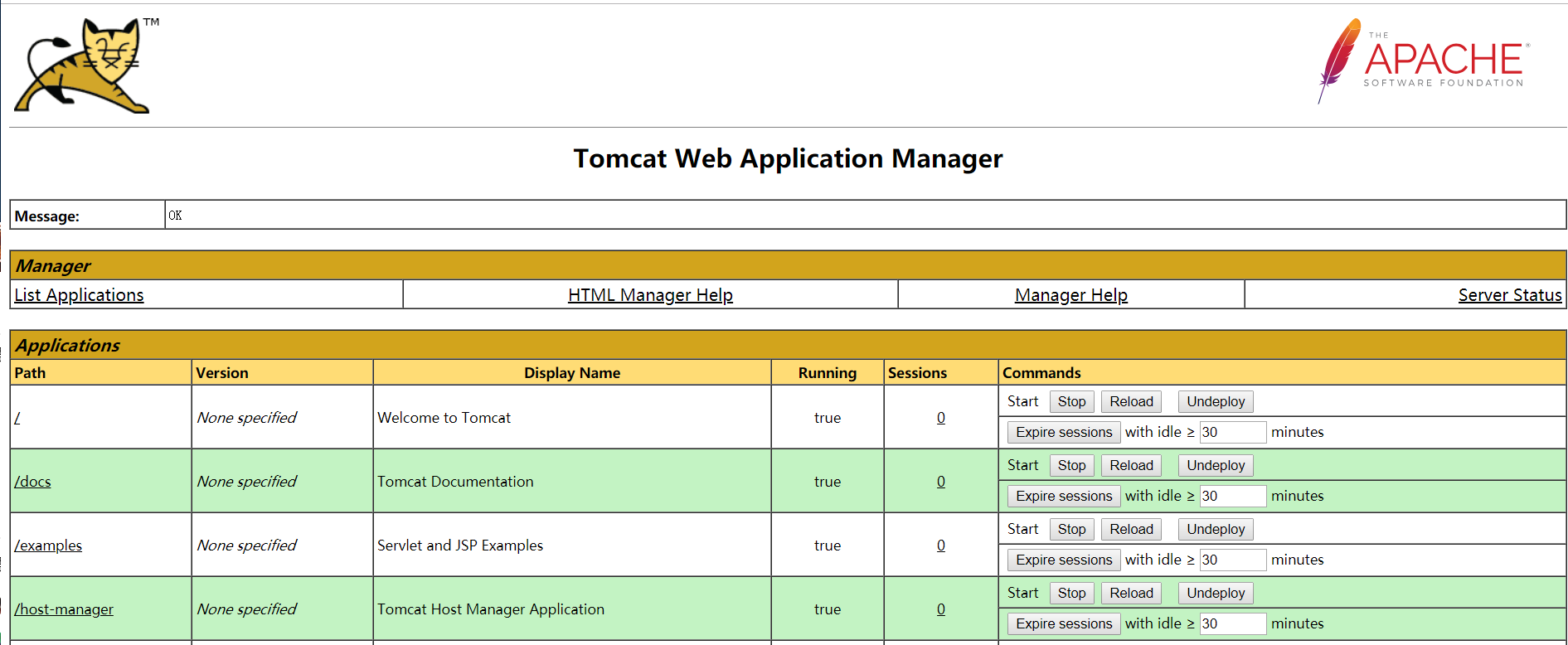This screenshot has height=645, width=1568.
Task: Expire sessions for Servlet and JSP Examples
Action: 1064,560
